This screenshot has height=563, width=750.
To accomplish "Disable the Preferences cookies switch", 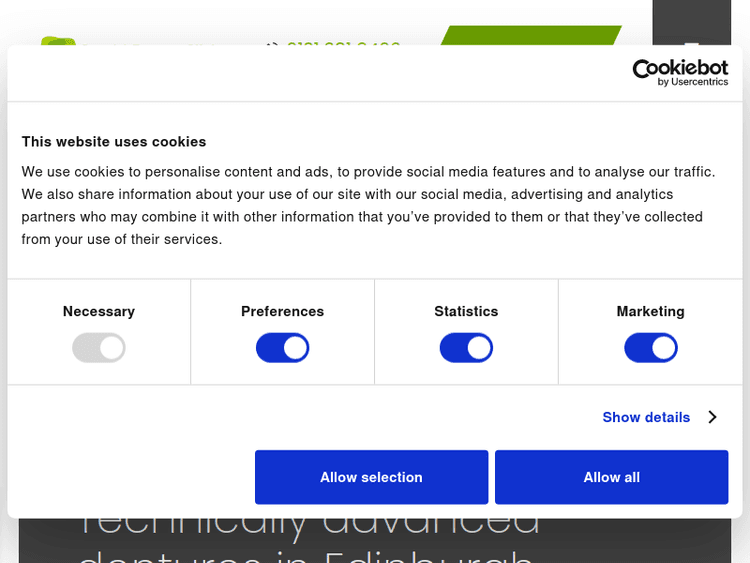I will [x=283, y=348].
